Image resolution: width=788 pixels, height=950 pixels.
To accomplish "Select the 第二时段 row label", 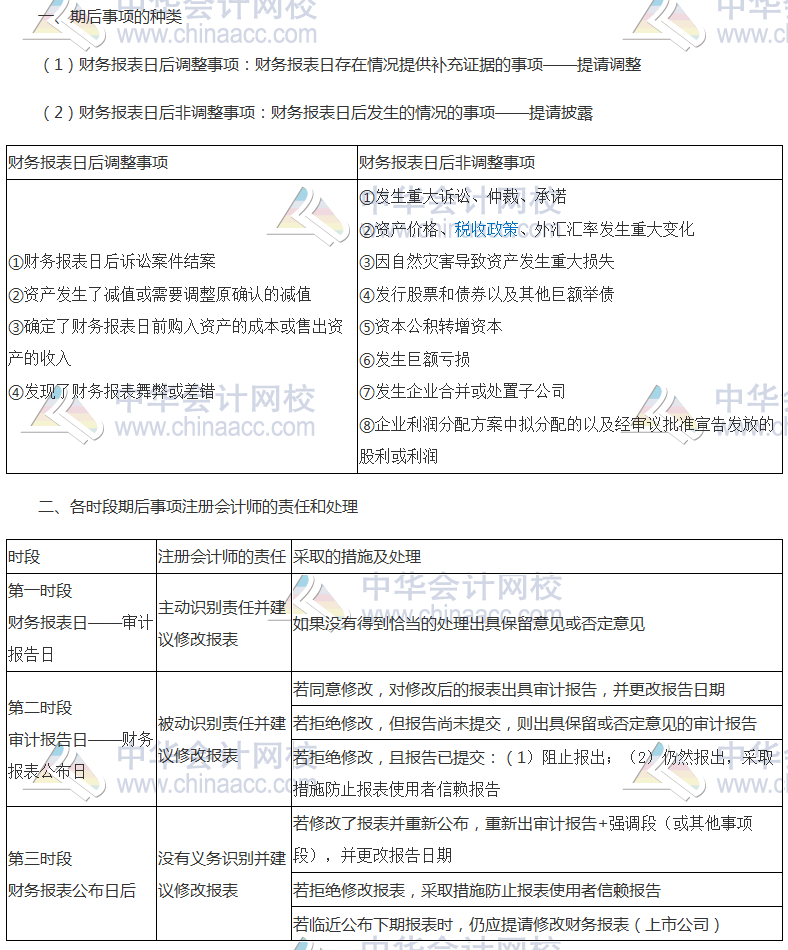I will point(40,707).
